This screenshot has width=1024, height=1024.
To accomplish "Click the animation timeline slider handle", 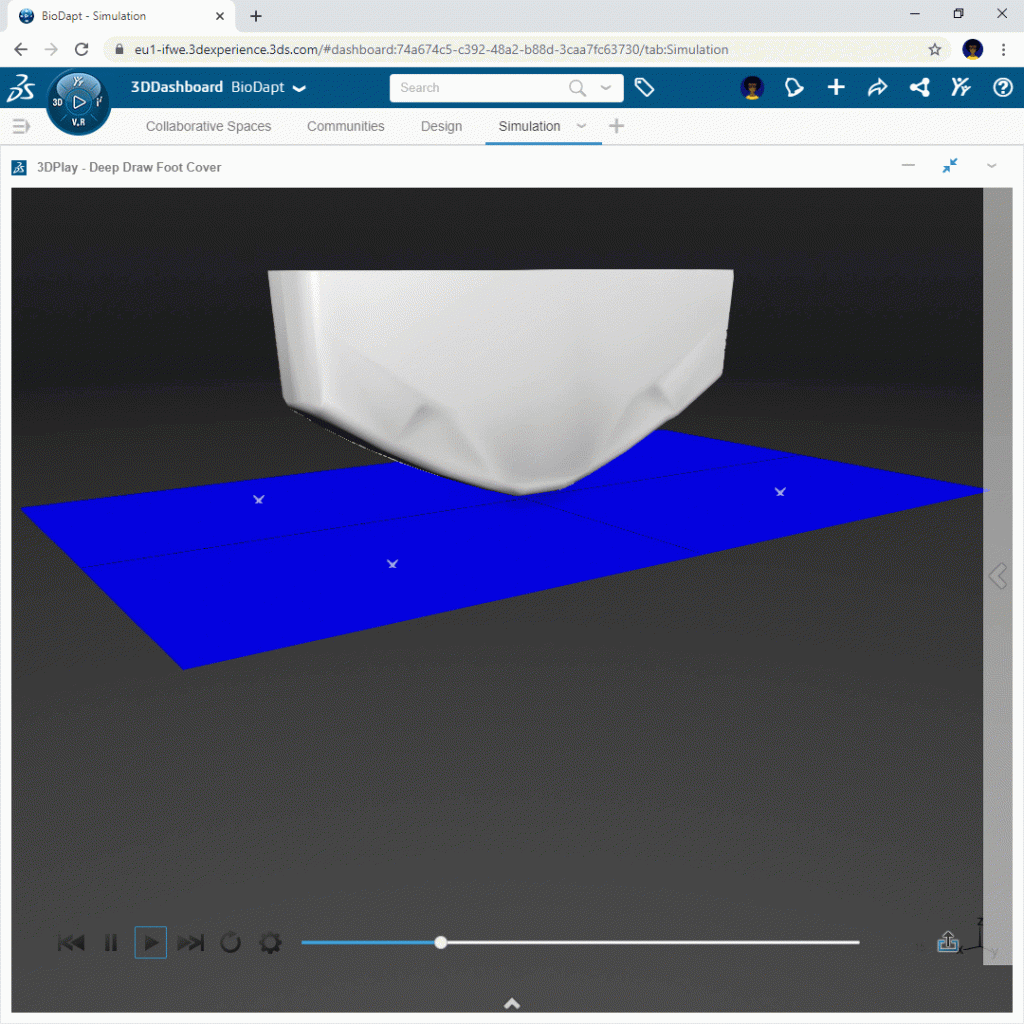I will click(x=441, y=942).
